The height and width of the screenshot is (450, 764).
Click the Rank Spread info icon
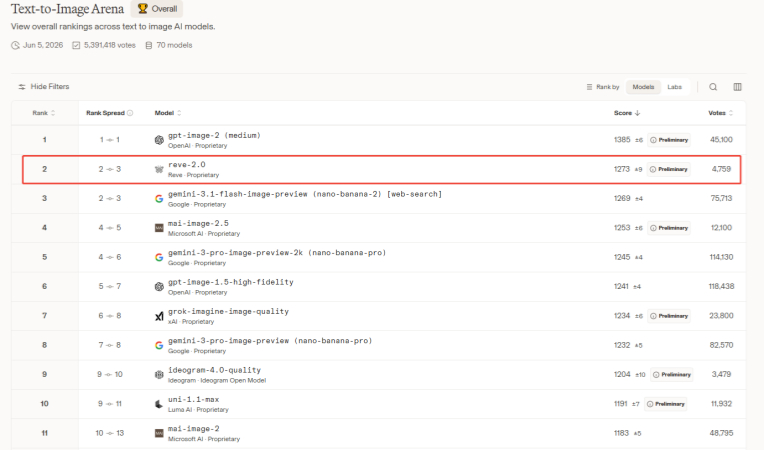point(130,113)
